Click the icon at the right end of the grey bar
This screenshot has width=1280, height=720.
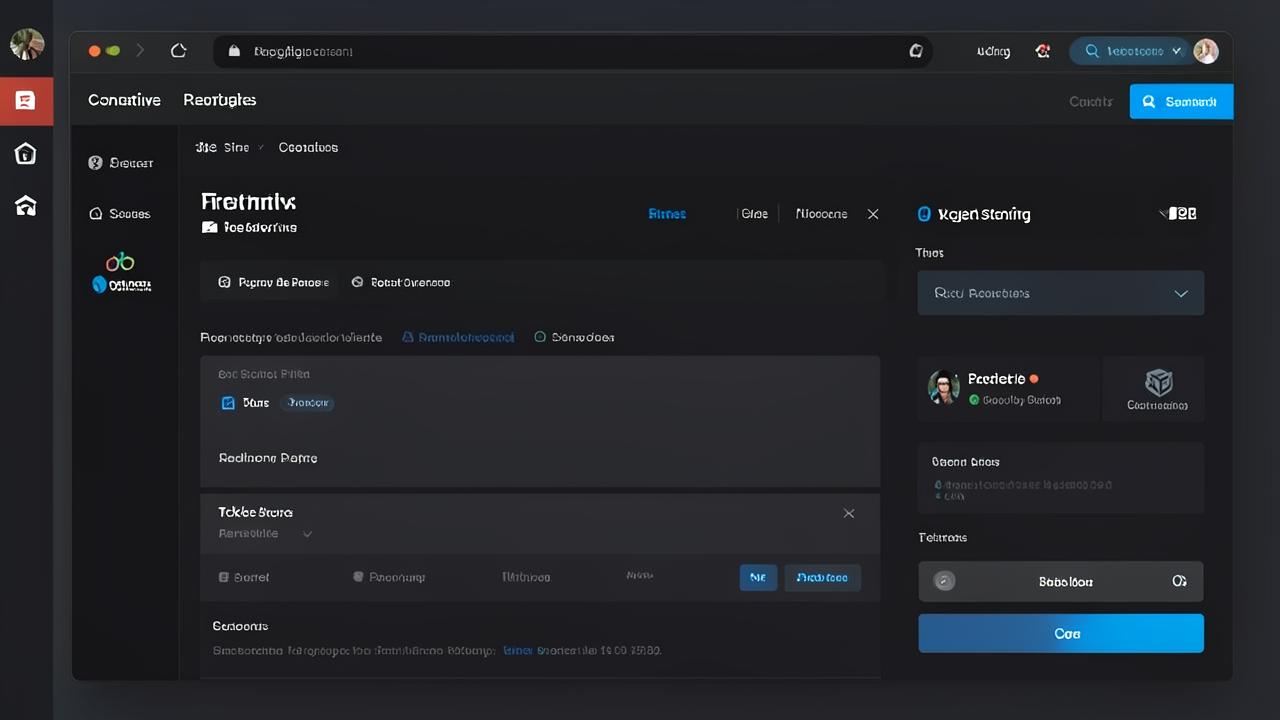1179,581
